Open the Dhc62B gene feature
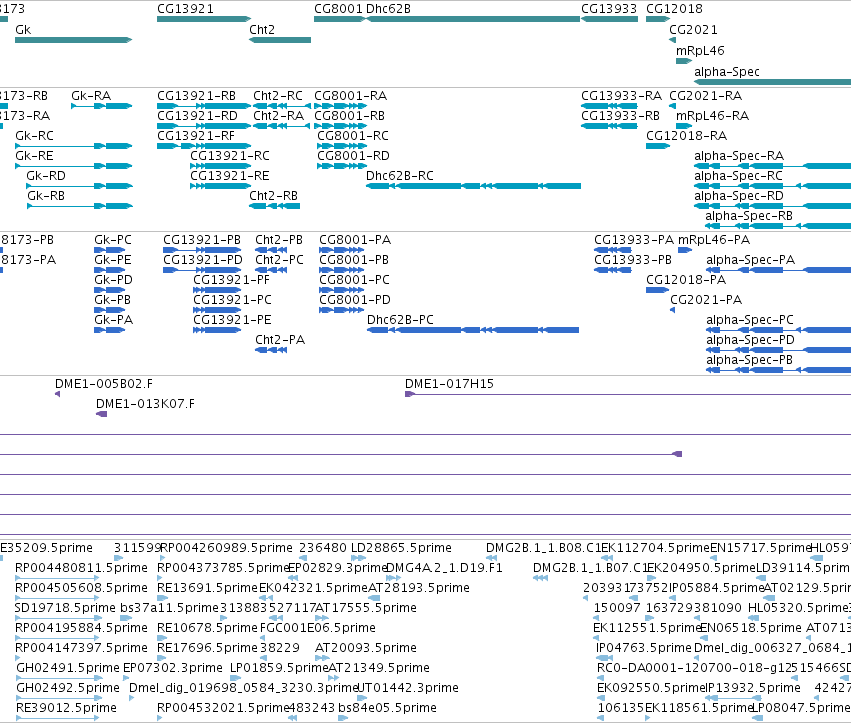The image size is (851, 723). click(473, 19)
